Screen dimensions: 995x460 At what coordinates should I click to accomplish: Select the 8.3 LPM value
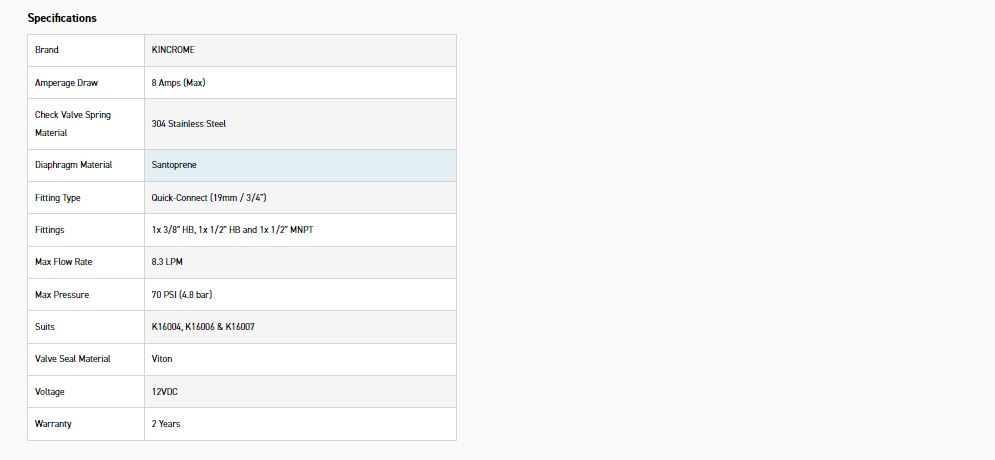coord(167,262)
